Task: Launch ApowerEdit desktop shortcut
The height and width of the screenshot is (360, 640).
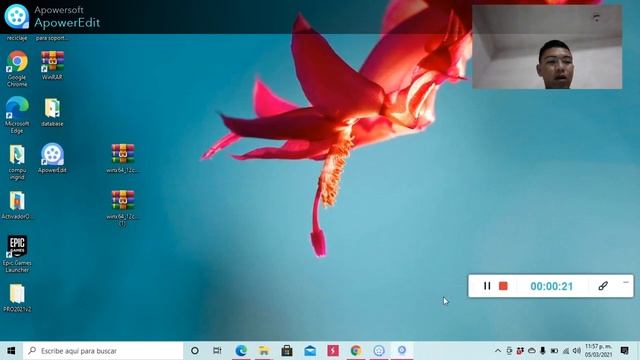Action: (x=52, y=158)
